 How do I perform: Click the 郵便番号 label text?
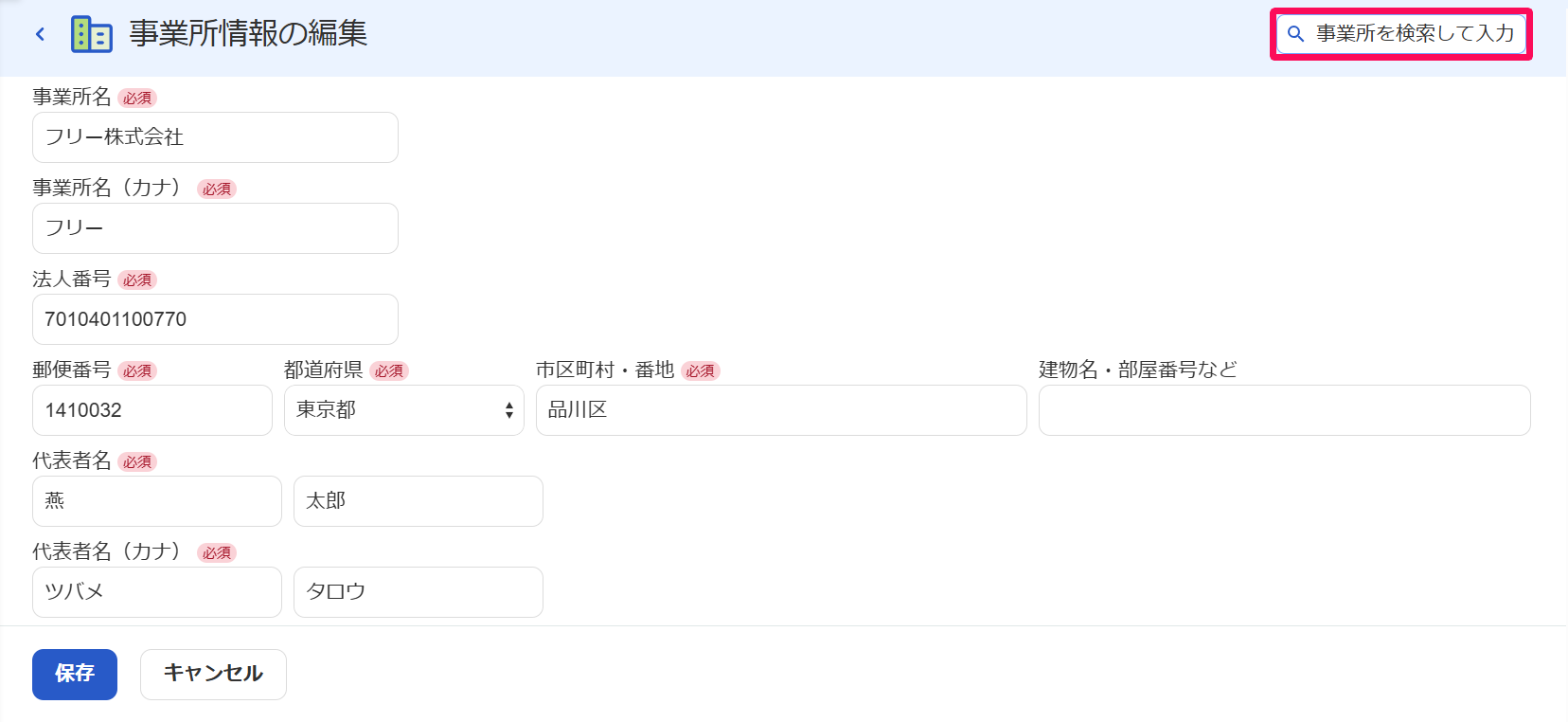click(x=72, y=370)
